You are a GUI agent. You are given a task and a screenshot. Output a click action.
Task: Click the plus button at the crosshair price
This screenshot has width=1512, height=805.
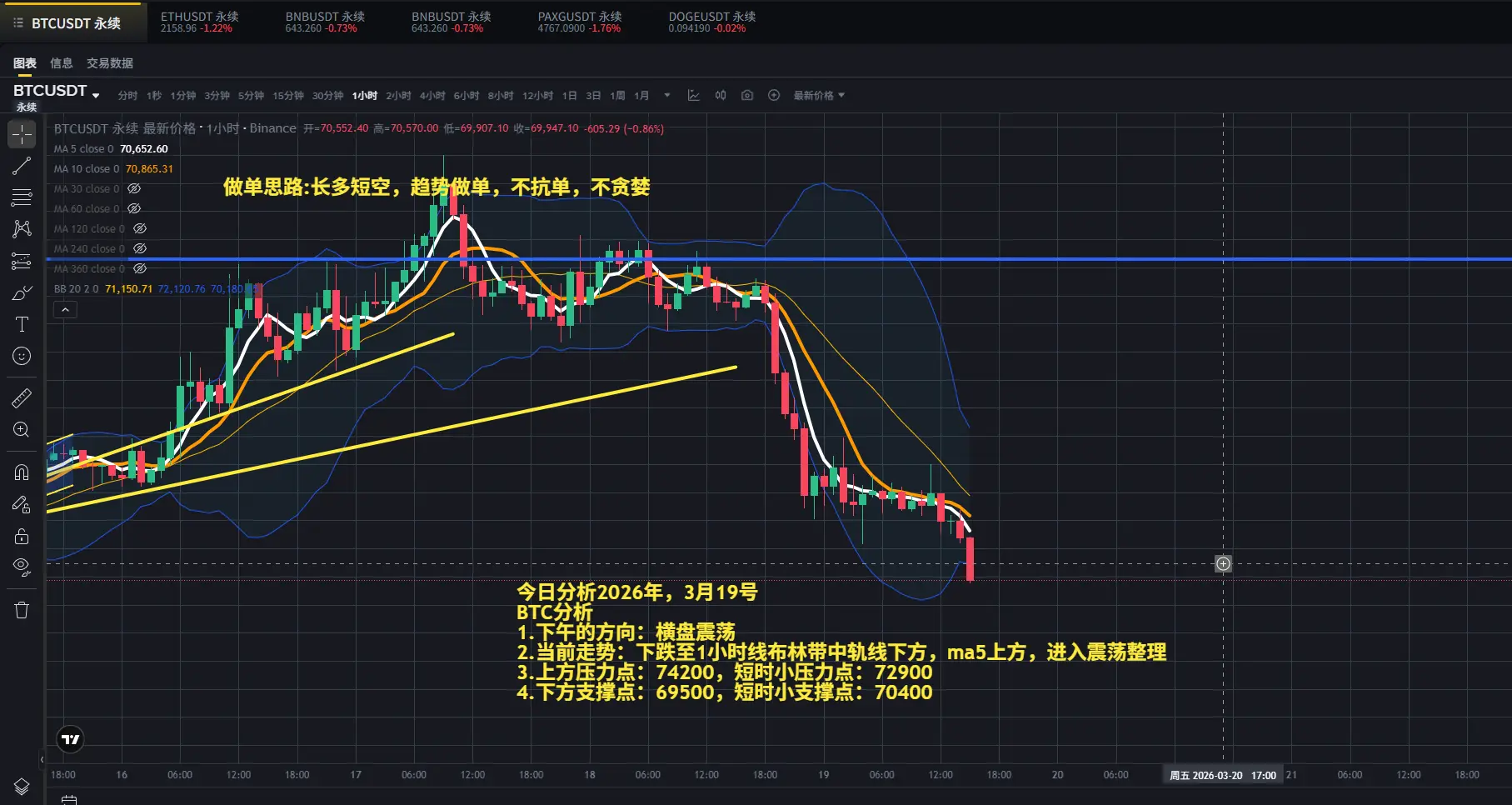click(1223, 564)
